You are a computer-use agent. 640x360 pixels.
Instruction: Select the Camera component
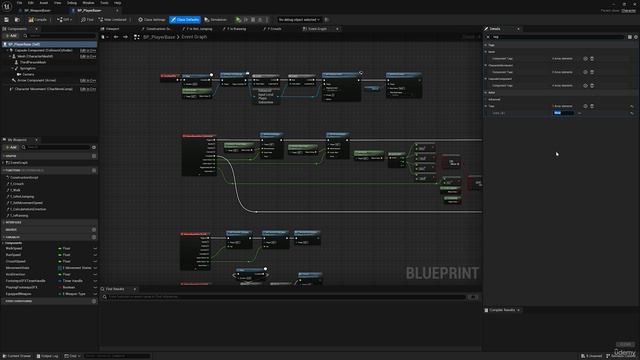tap(28, 74)
